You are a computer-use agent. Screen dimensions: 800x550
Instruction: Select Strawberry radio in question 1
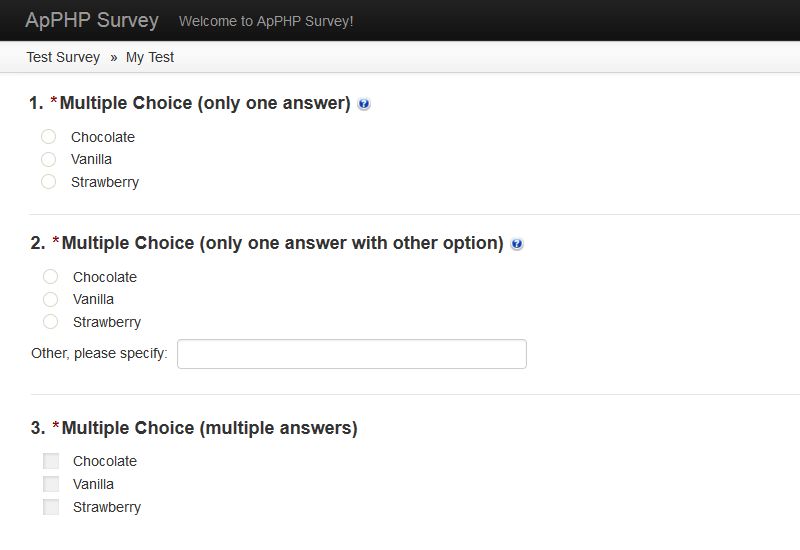[48, 182]
